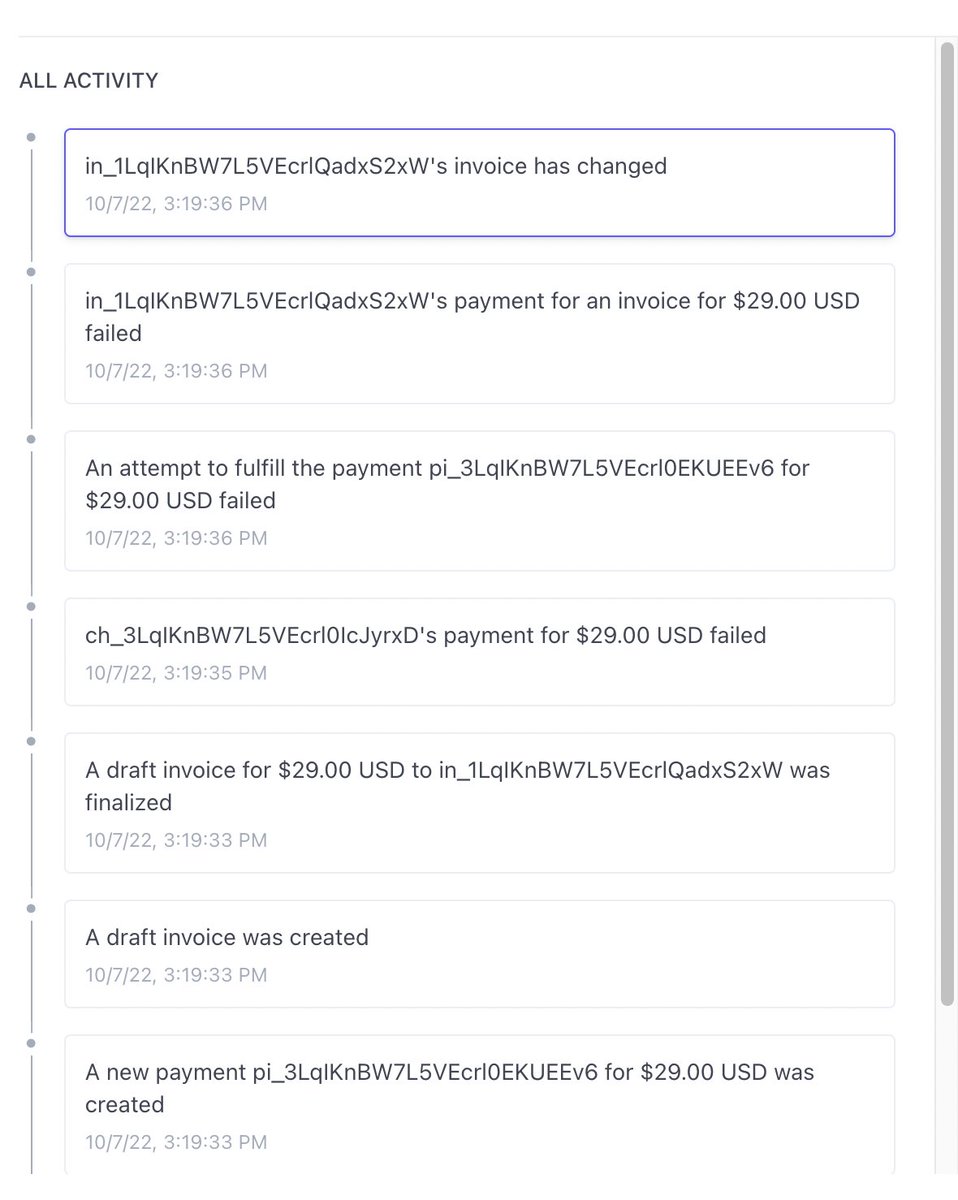Open the new payment pi_3LqlKnBW7L5VEcrl0EKUEEv6 created event
The width and height of the screenshot is (958, 1200).
click(x=479, y=1105)
